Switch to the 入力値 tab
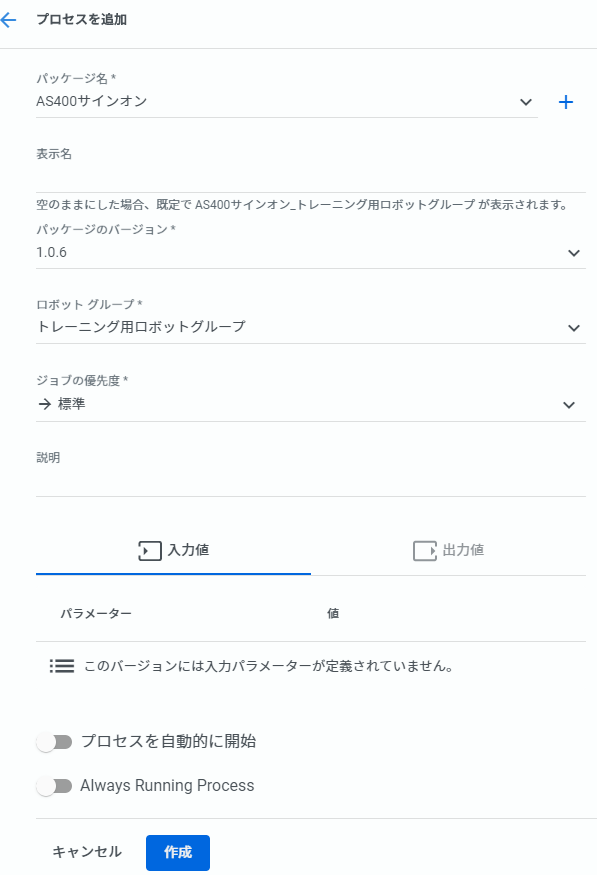Viewport: 597px width, 875px height. (x=175, y=549)
